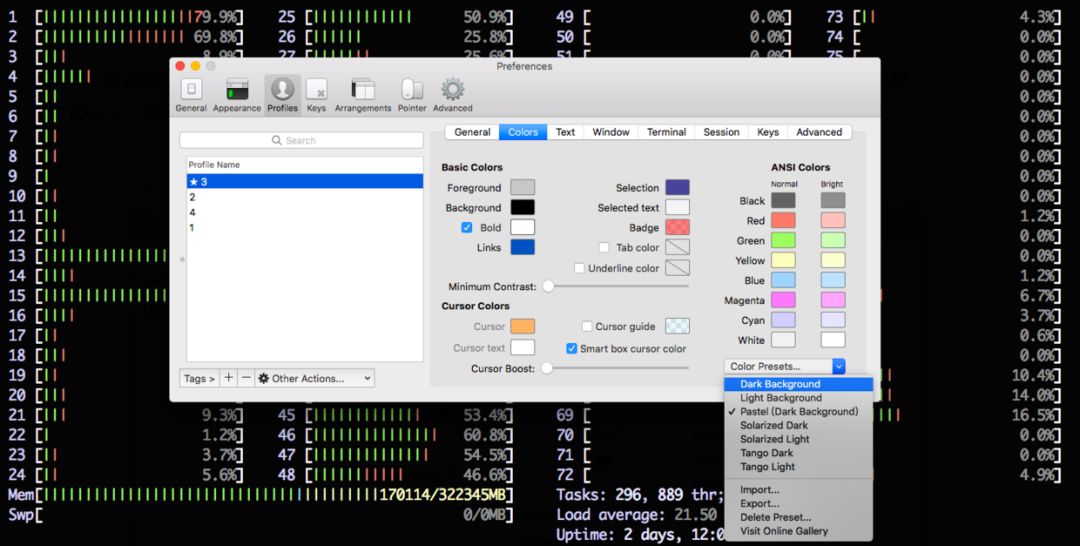Open the ANSI Blue normal swatch
1080x546 pixels.
pyautogui.click(x=783, y=280)
